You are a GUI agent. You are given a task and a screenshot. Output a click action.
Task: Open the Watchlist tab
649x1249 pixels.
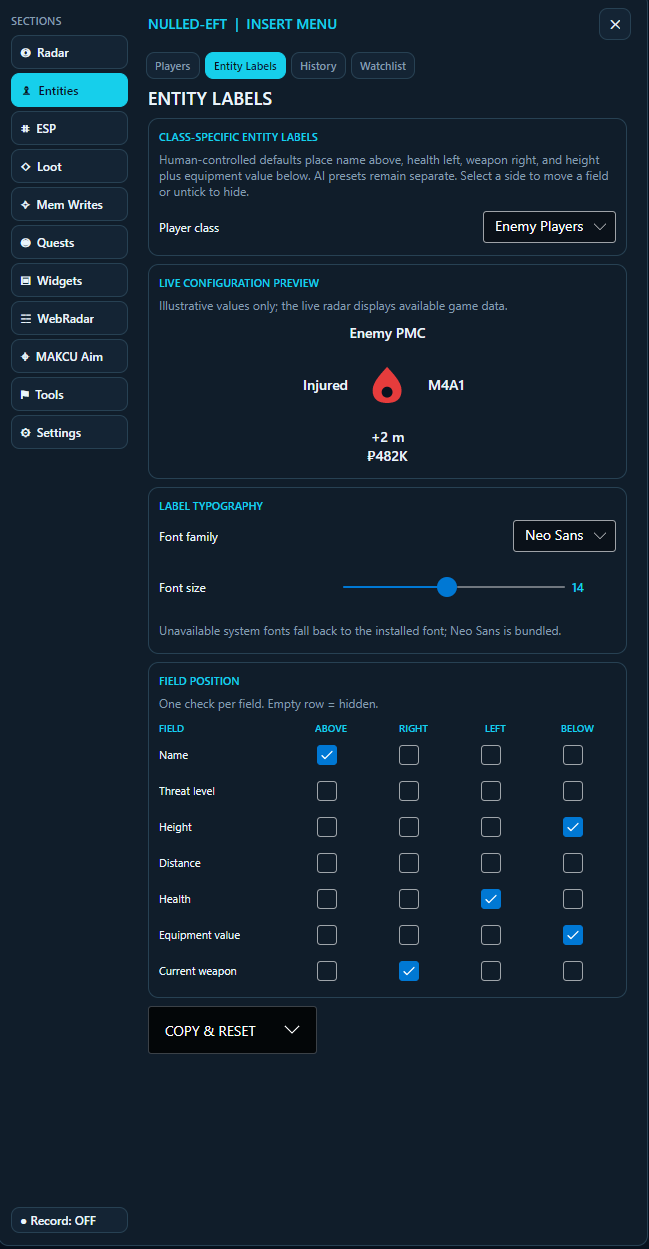point(383,66)
